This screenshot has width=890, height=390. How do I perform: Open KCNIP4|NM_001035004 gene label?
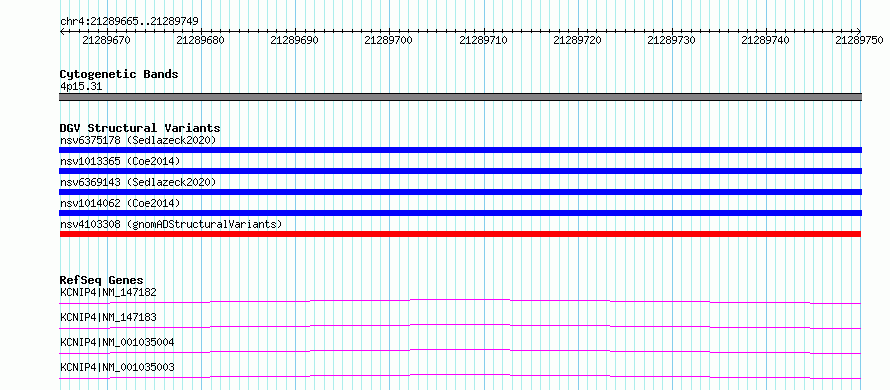point(117,342)
